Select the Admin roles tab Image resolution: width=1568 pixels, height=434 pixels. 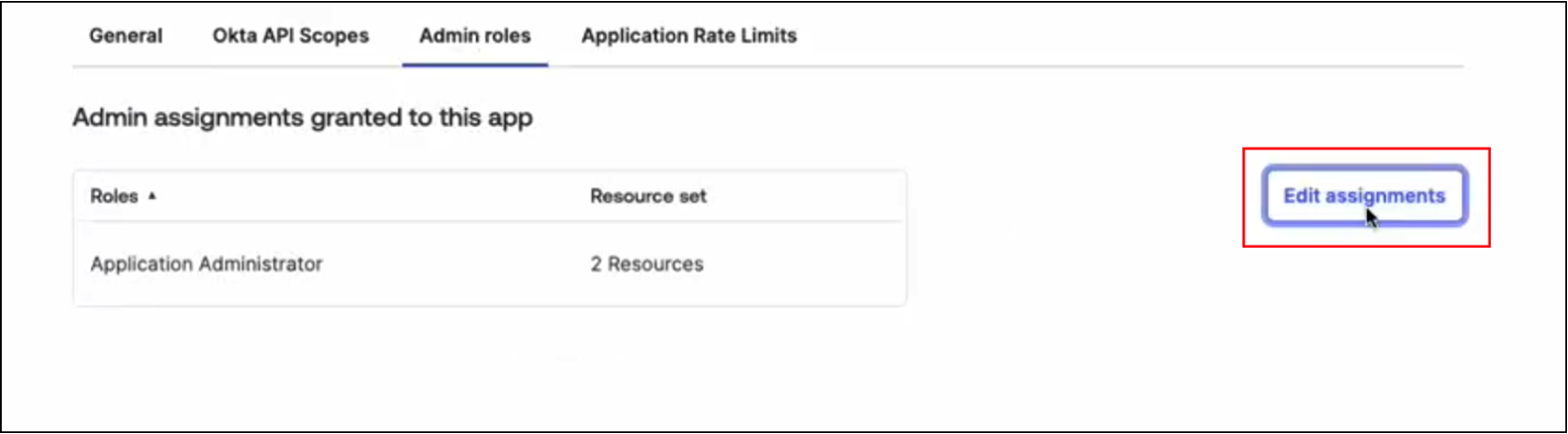474,36
